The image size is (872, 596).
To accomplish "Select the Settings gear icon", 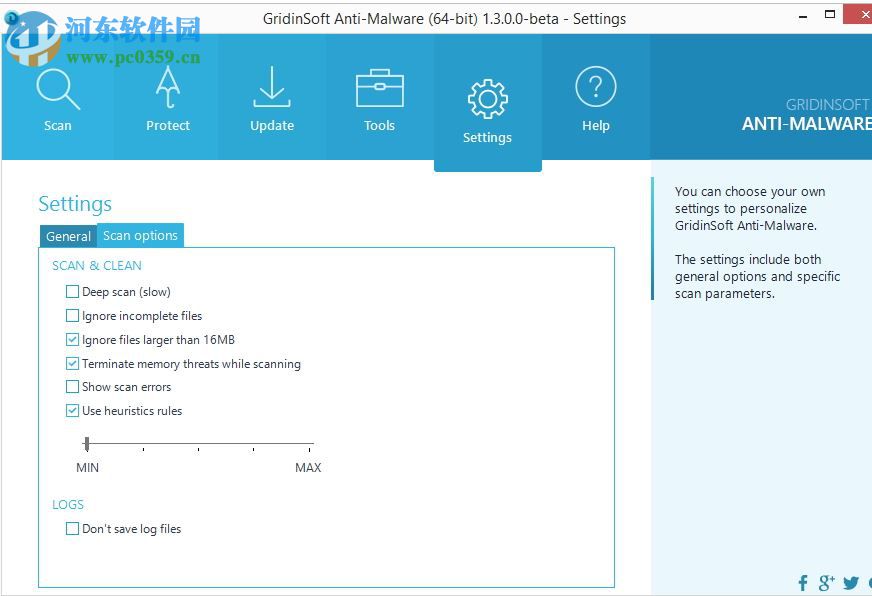I will tap(487, 97).
